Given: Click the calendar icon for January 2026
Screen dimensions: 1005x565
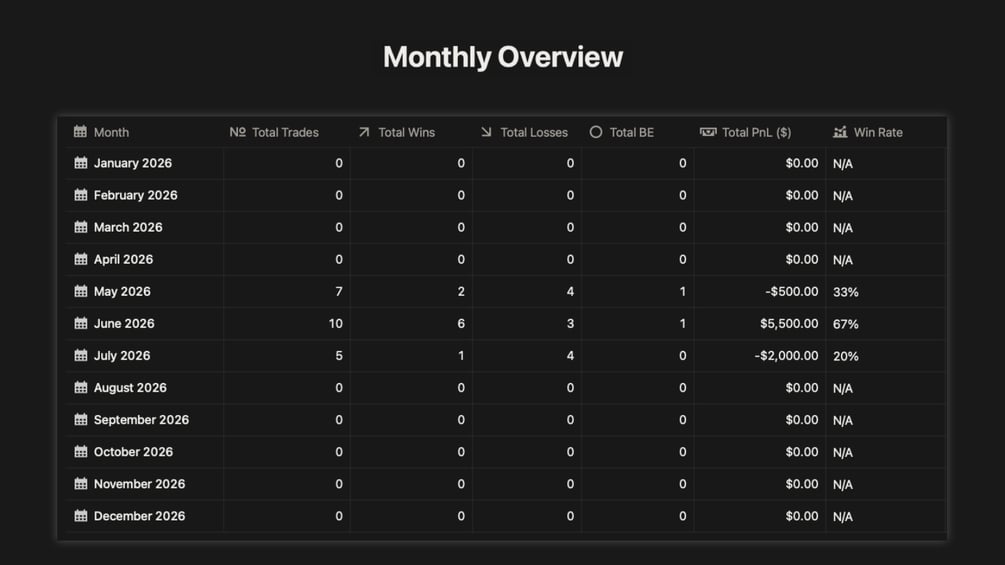Looking at the screenshot, I should point(81,163).
